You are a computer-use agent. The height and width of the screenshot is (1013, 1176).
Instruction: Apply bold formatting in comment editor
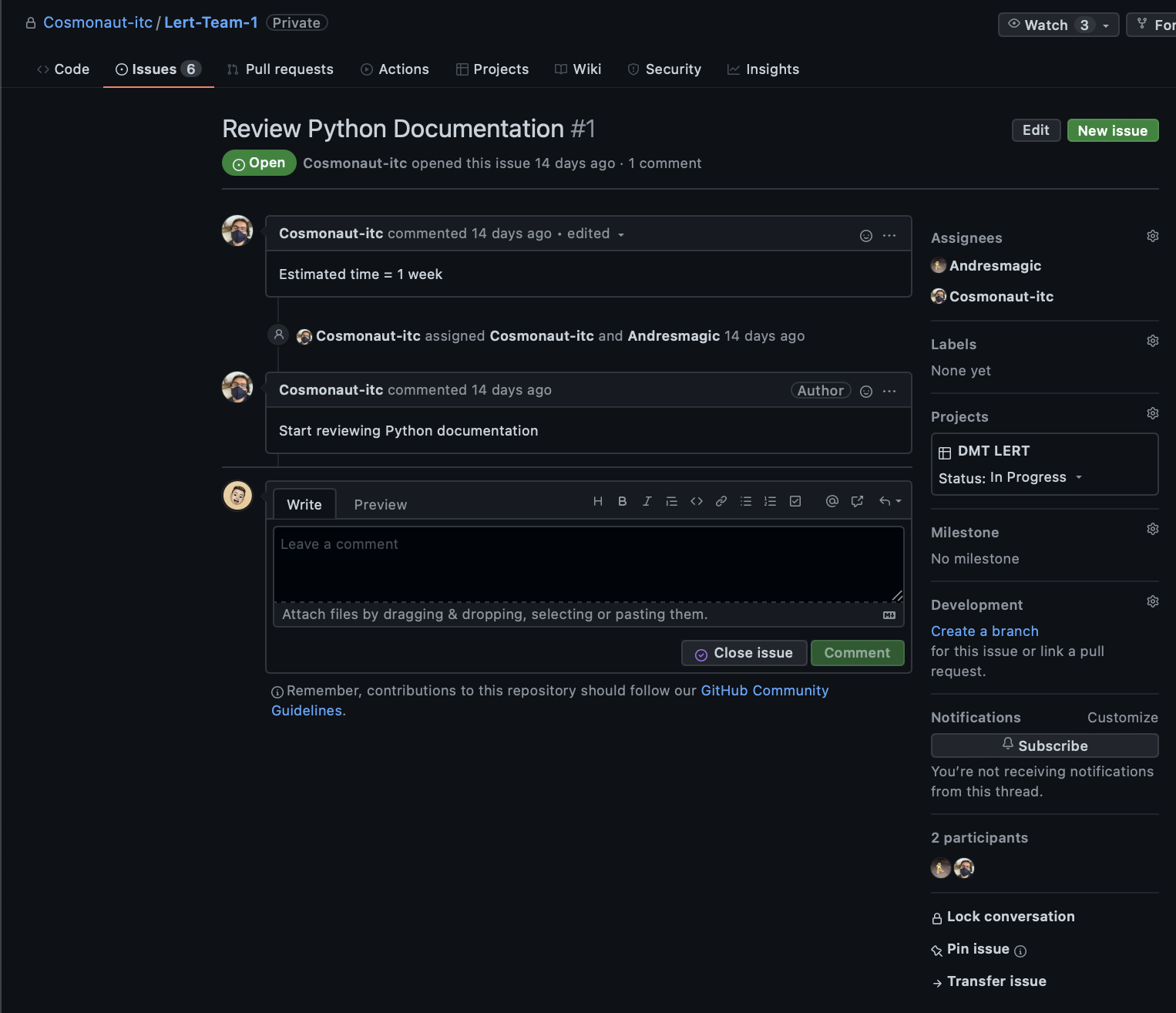(x=622, y=501)
